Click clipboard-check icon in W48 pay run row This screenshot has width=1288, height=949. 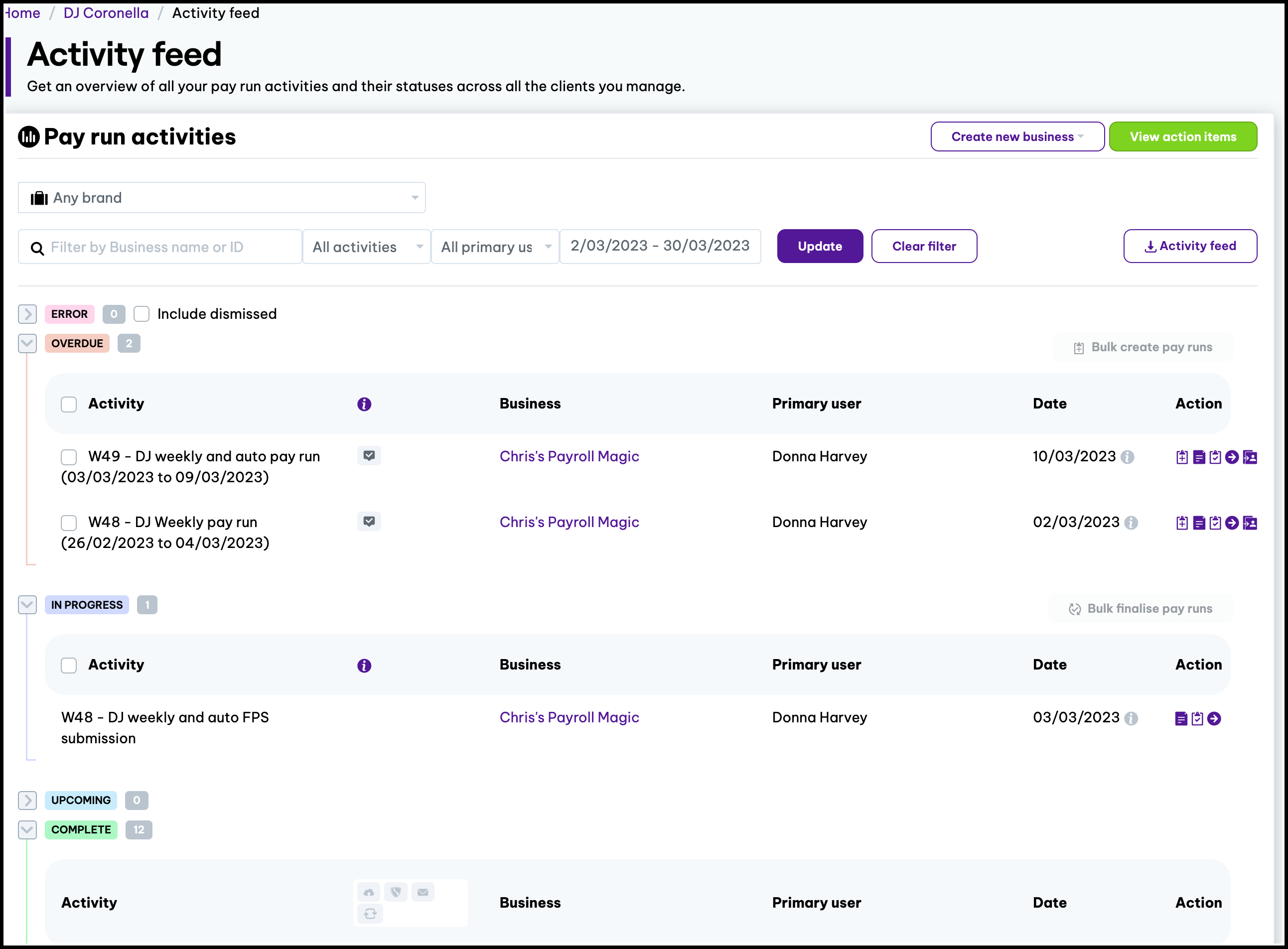pos(1215,523)
